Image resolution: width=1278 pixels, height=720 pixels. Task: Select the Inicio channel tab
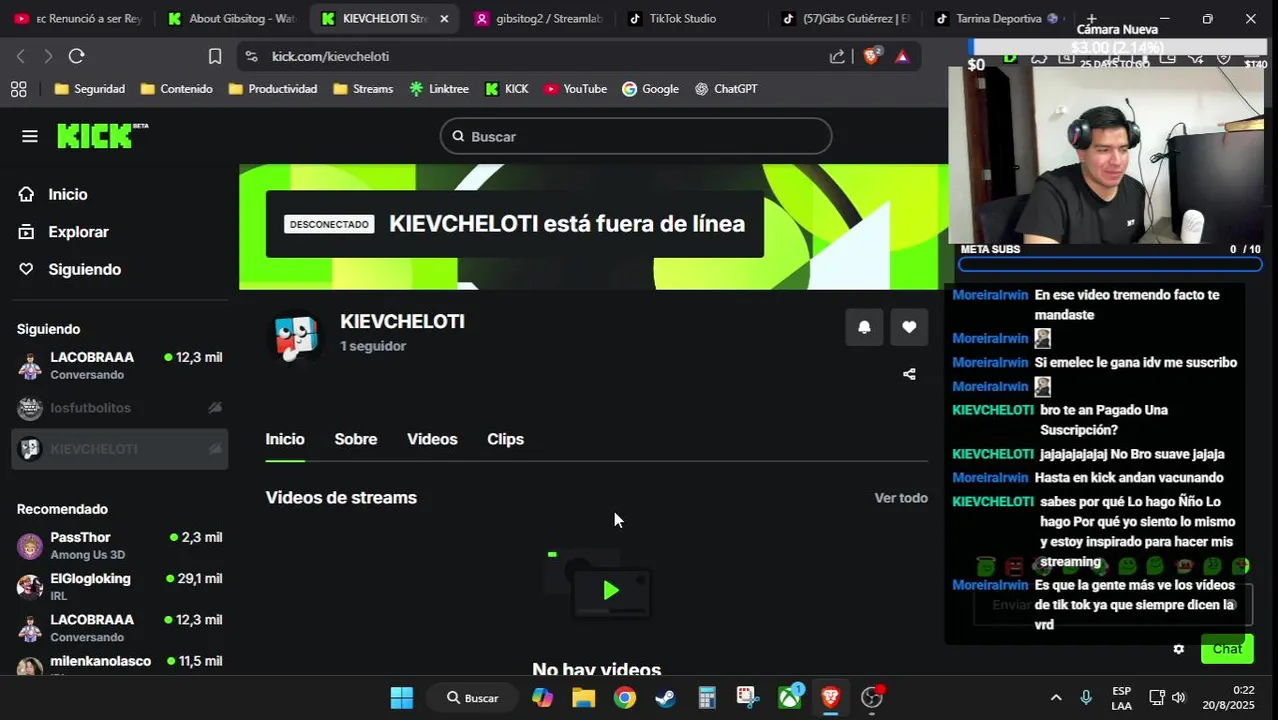[285, 439]
